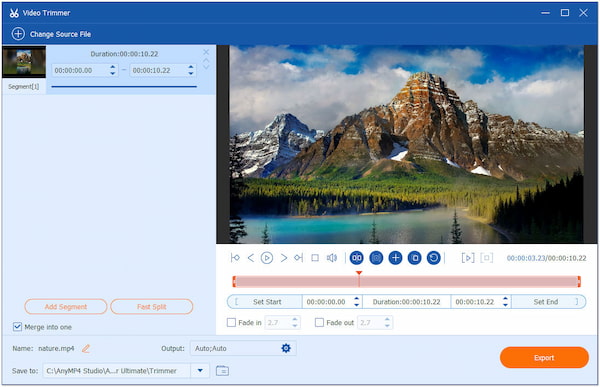Viewport: 600px width, 387px height.
Task: Stop video playback
Action: [x=315, y=258]
